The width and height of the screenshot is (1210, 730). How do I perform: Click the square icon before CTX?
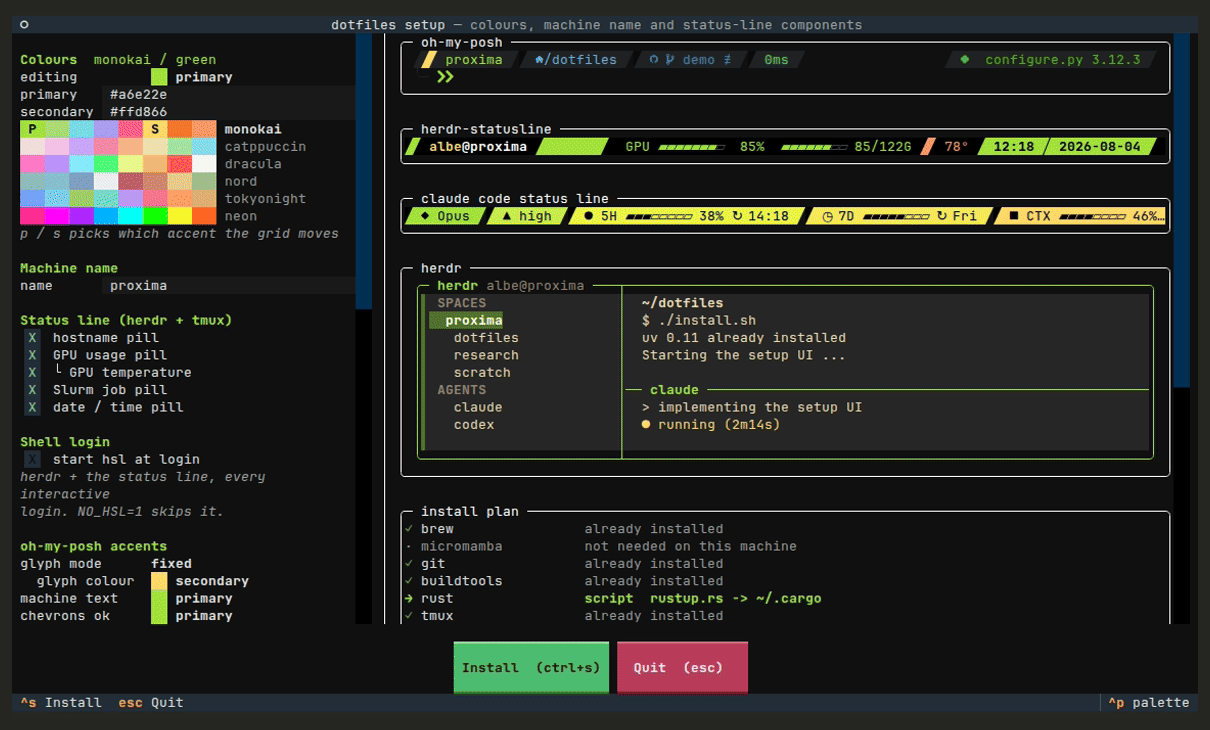1014,216
